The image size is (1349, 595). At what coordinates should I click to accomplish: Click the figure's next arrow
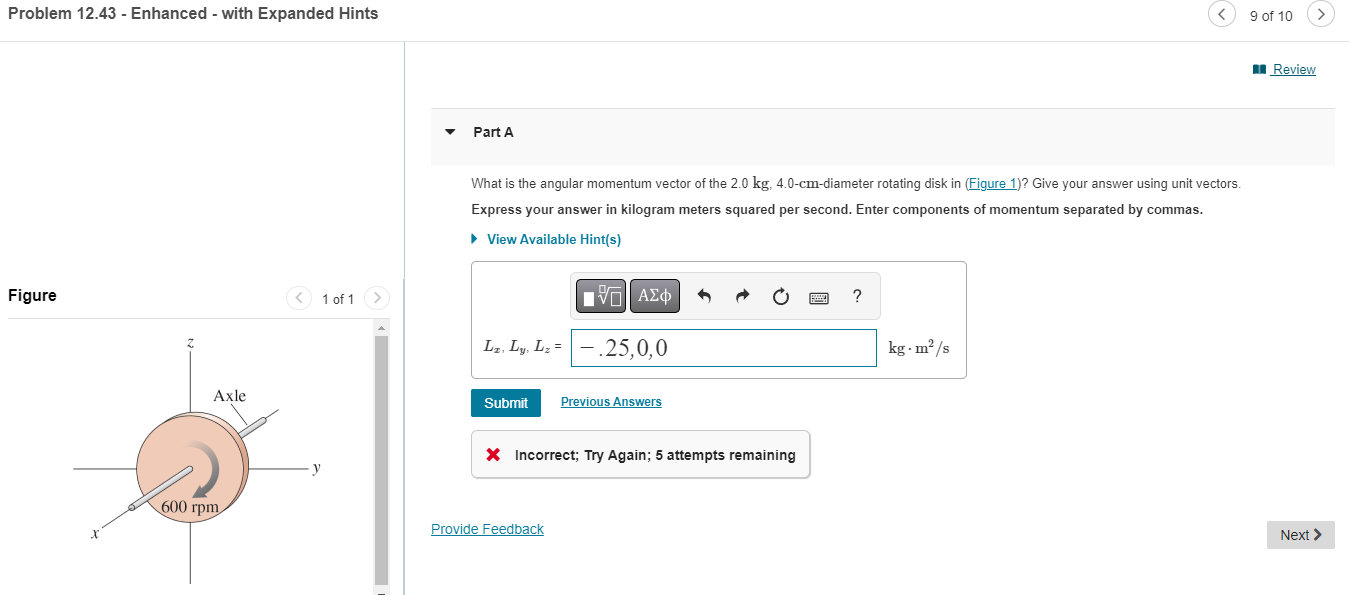coord(377,298)
